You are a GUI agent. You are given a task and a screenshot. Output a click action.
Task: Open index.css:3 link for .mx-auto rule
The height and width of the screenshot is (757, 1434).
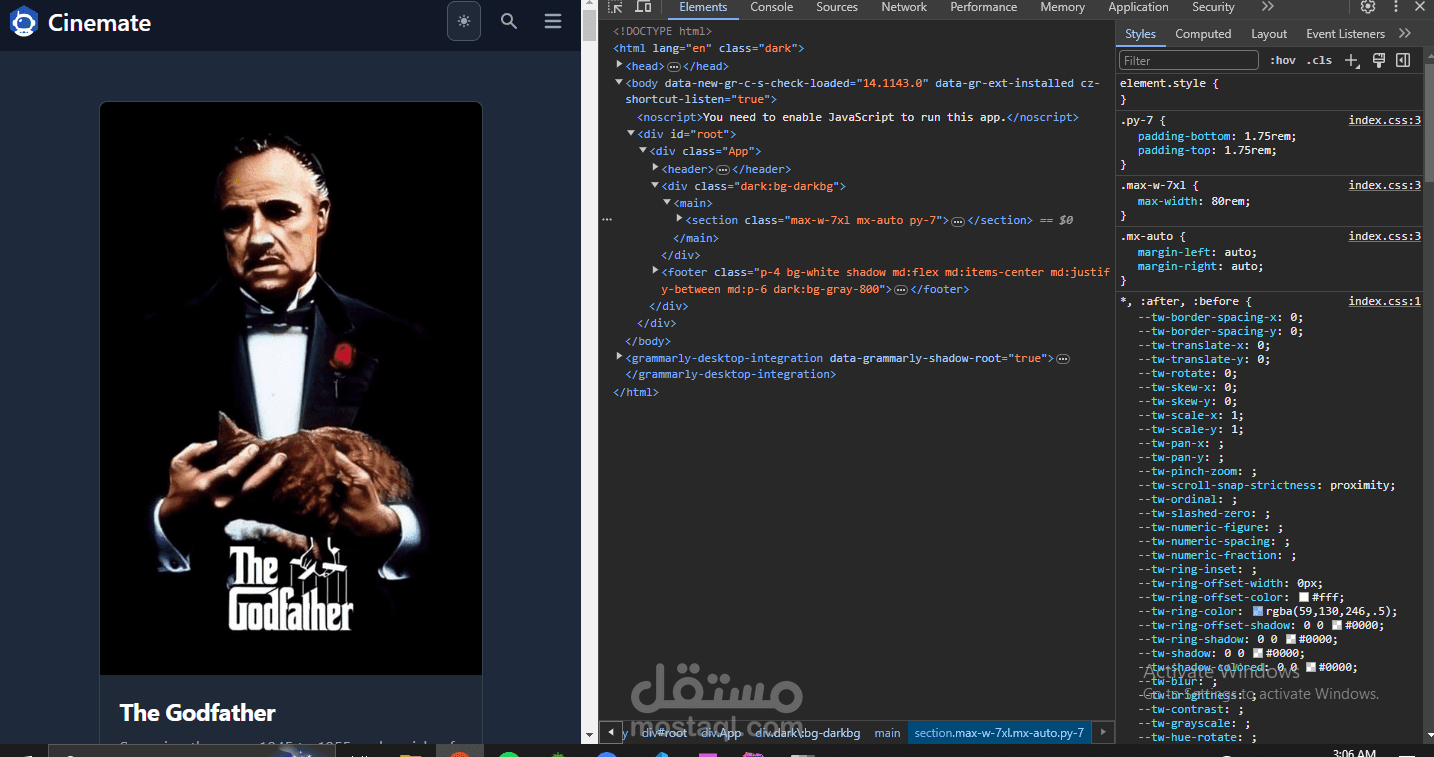point(1385,236)
